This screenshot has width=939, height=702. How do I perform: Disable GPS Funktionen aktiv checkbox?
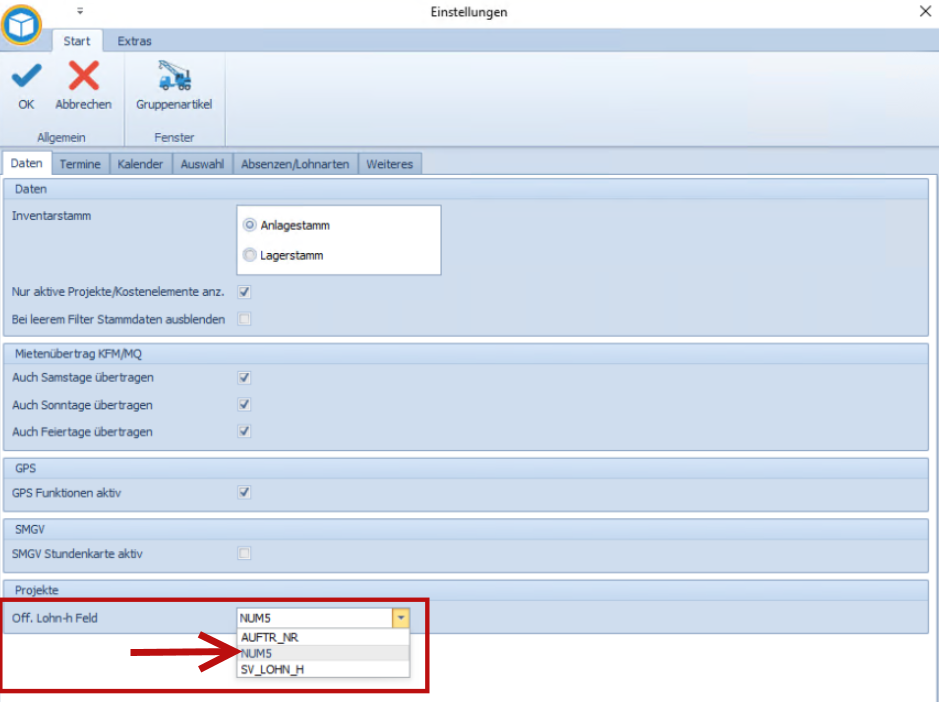[244, 492]
